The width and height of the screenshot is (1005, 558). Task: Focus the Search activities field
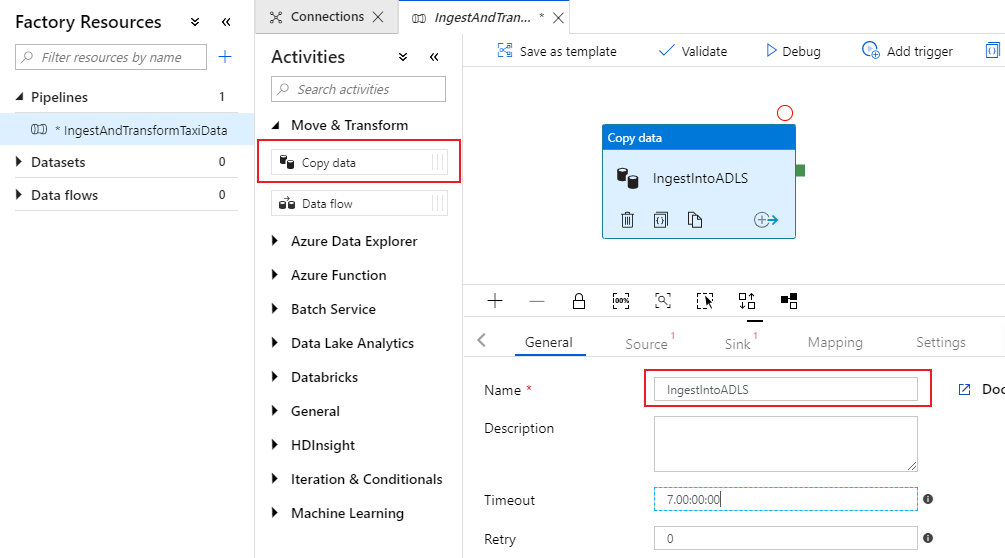(358, 89)
